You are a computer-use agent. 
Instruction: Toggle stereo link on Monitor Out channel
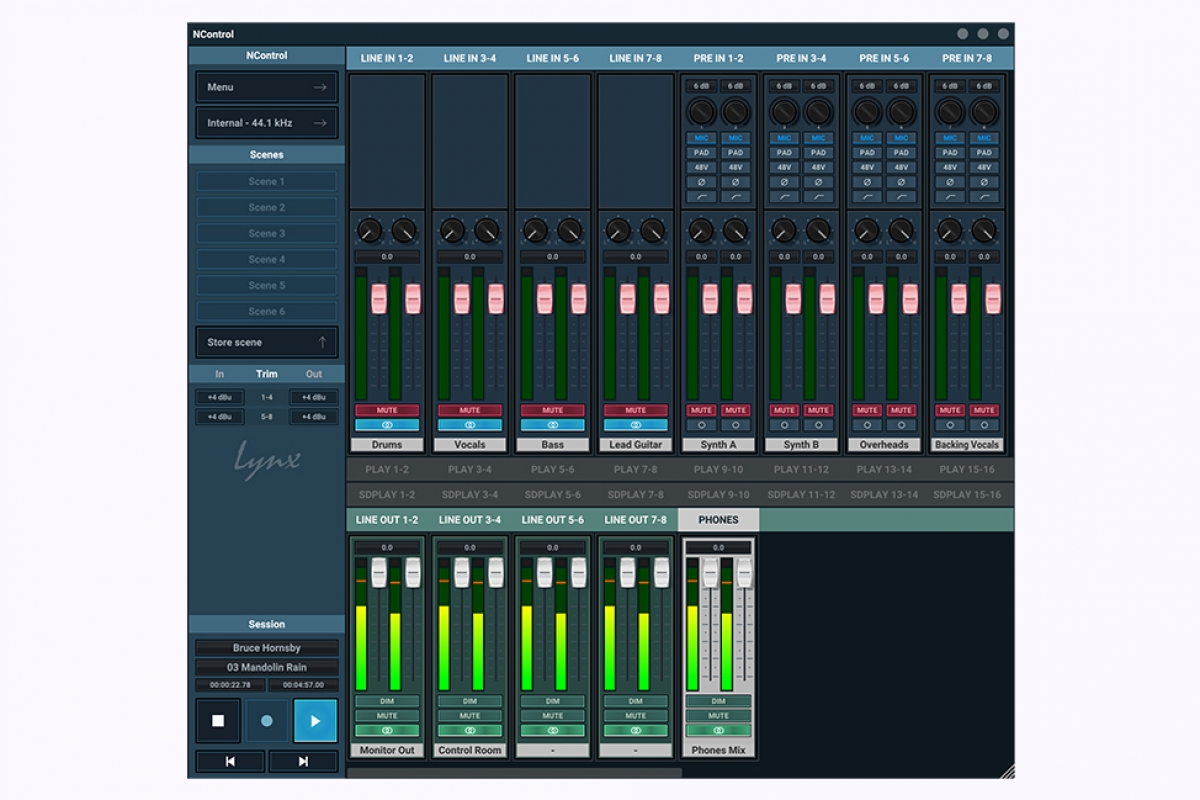pos(386,730)
